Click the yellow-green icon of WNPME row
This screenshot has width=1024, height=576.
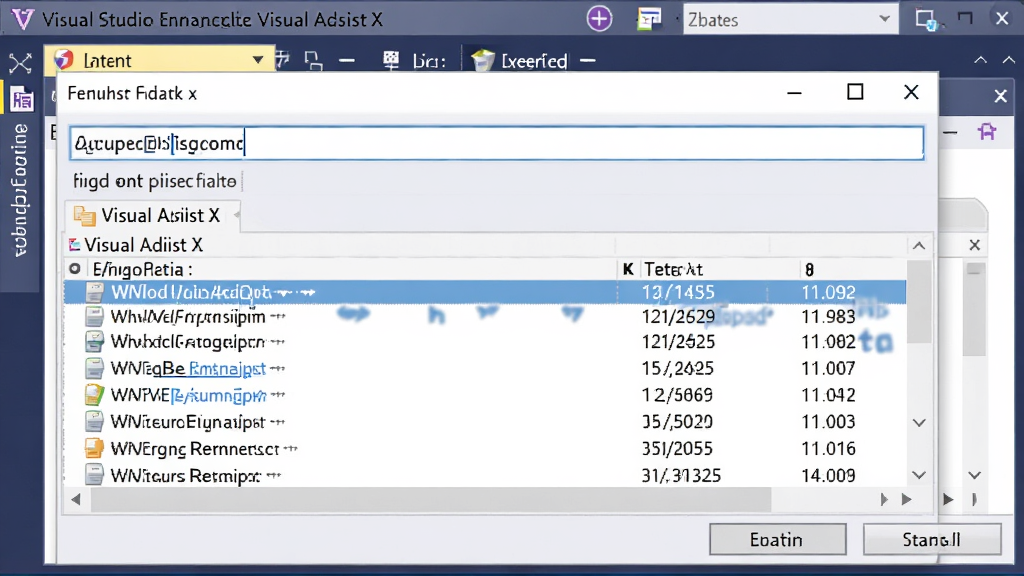94,395
